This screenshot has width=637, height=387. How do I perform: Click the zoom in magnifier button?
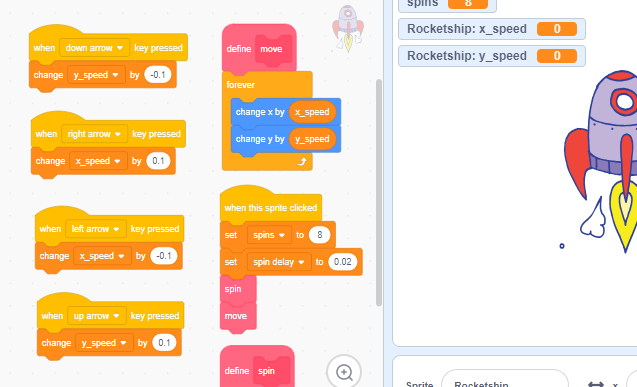[344, 372]
